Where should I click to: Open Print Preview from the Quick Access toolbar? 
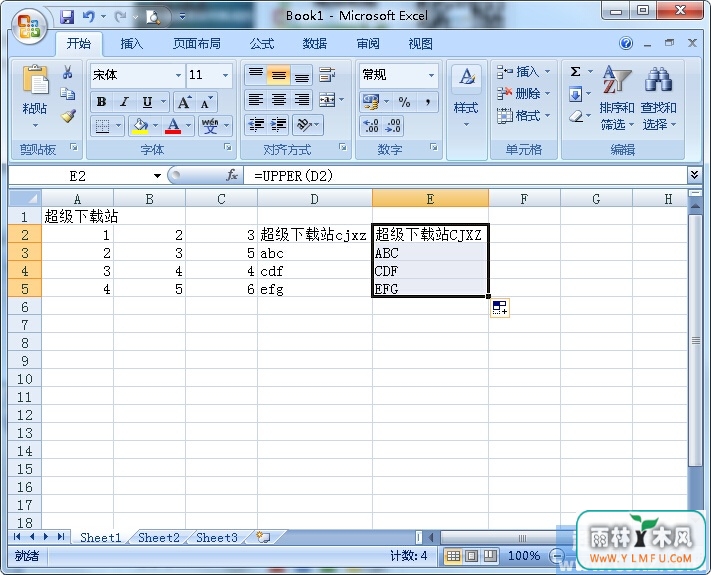(x=153, y=17)
